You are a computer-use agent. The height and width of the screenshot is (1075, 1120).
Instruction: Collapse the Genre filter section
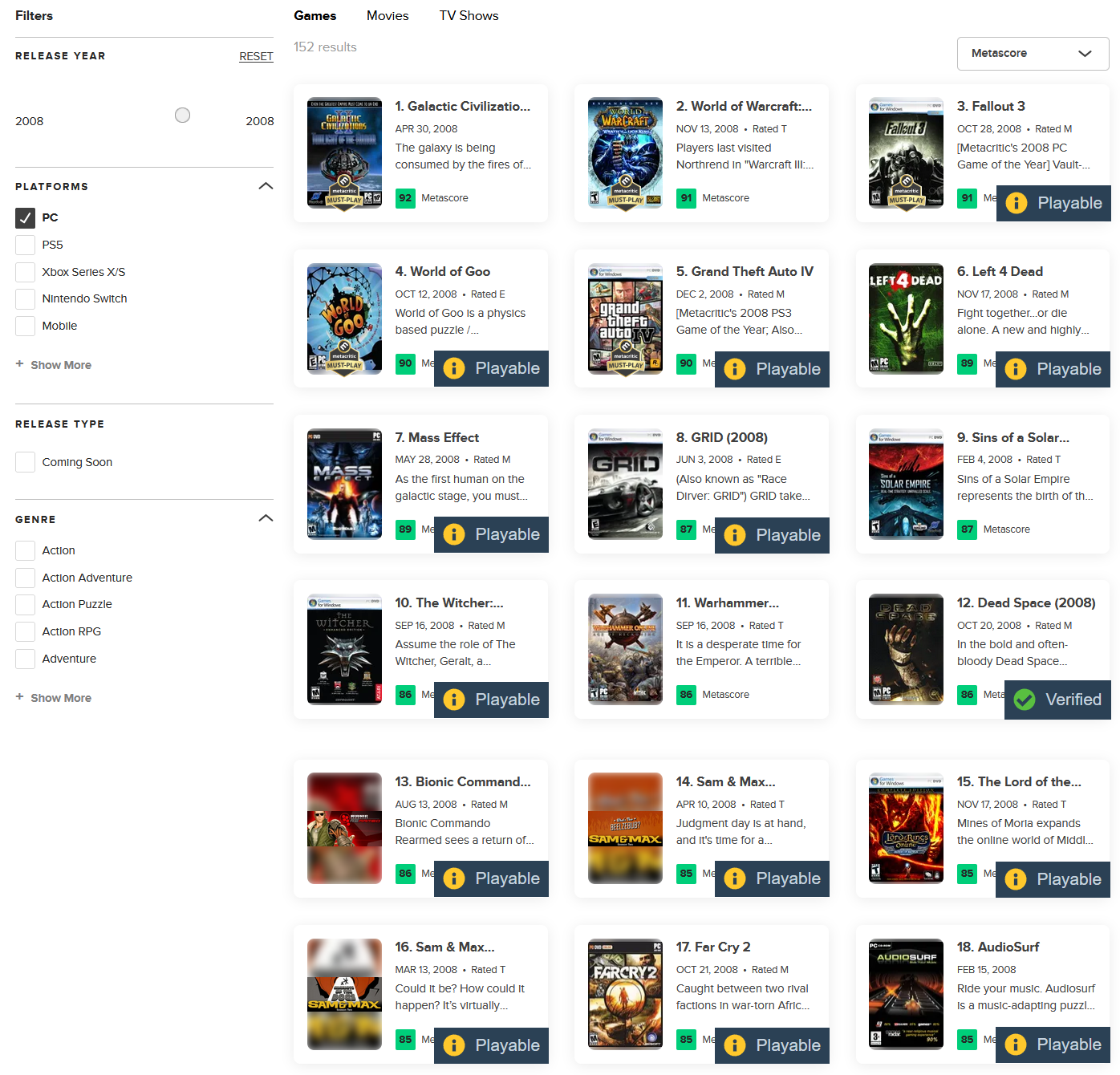pyautogui.click(x=266, y=518)
